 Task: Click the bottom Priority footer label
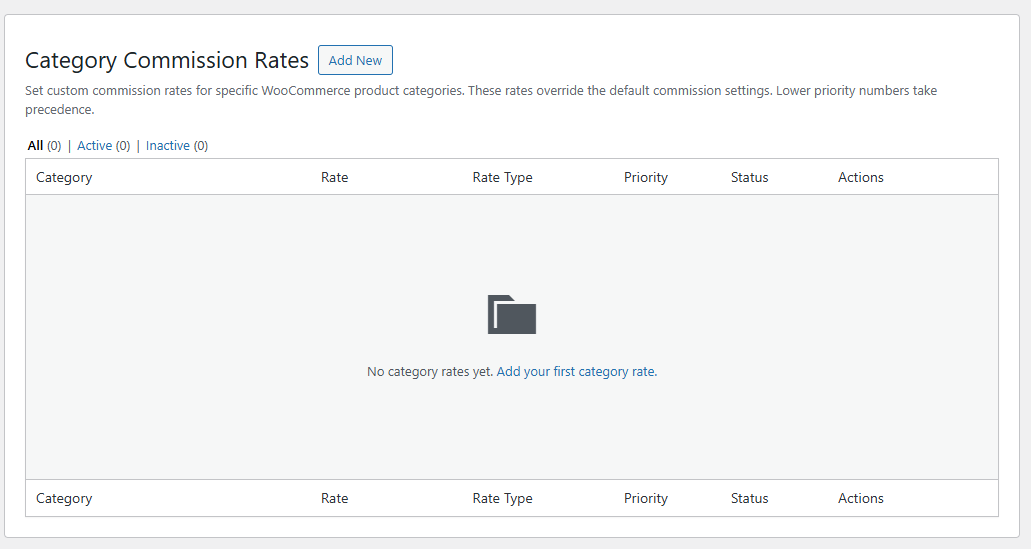[x=646, y=498]
